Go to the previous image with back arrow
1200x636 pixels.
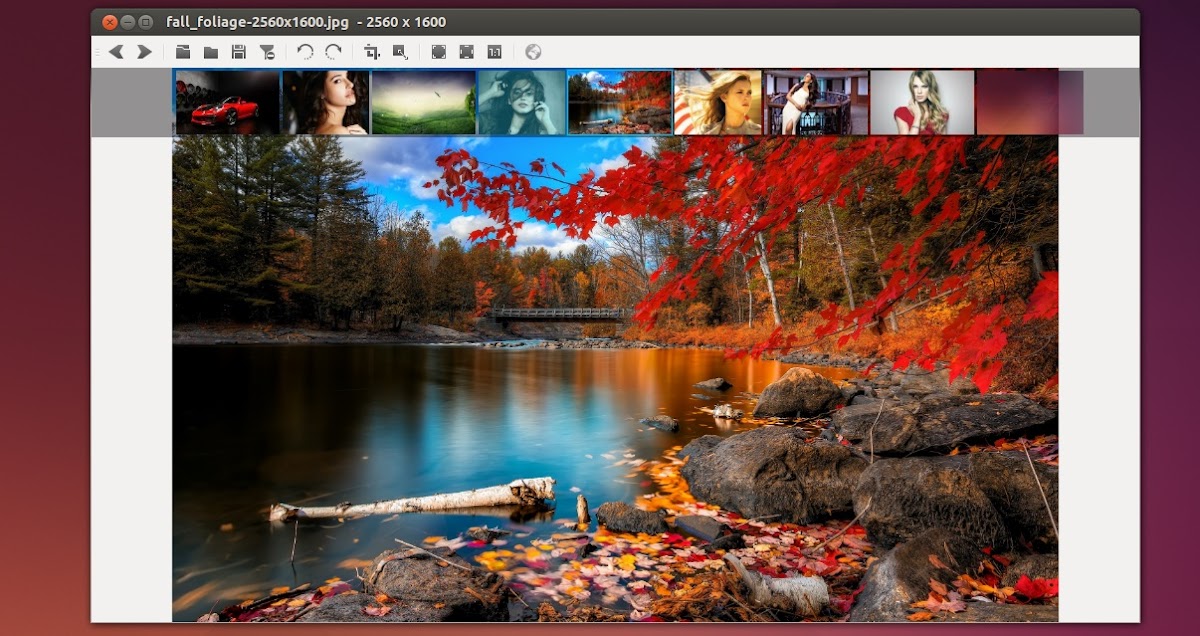pyautogui.click(x=116, y=52)
